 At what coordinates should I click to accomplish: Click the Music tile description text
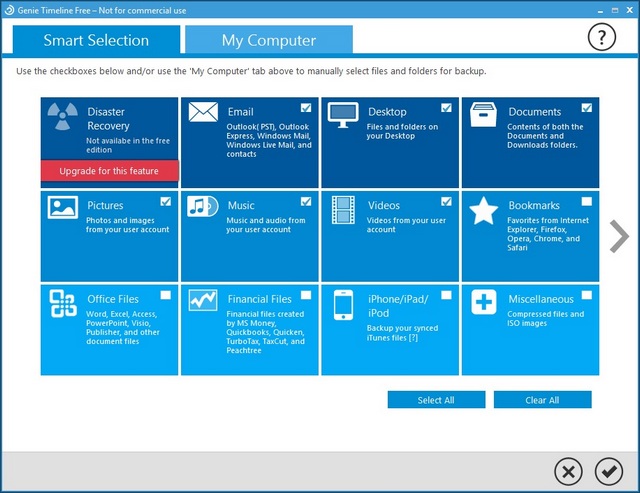pyautogui.click(x=266, y=225)
